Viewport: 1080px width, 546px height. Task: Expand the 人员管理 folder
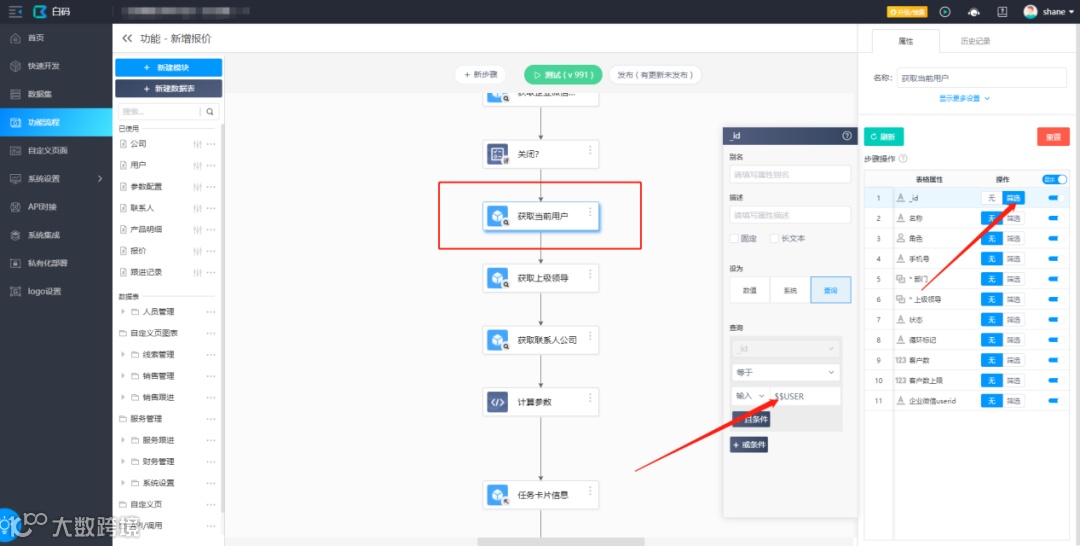point(123,312)
